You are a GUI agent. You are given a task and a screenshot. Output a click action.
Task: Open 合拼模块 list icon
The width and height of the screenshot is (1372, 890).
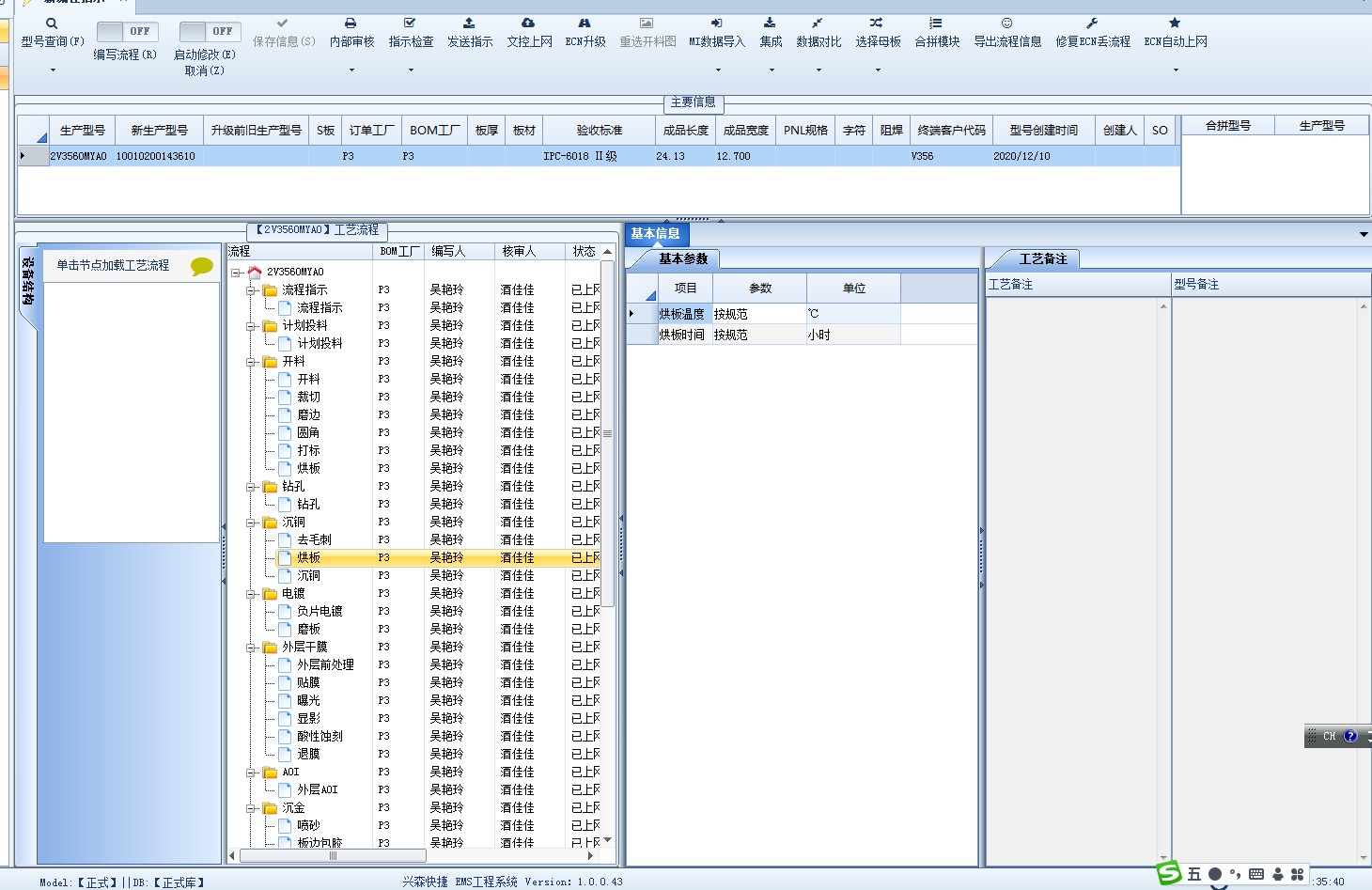(x=936, y=23)
